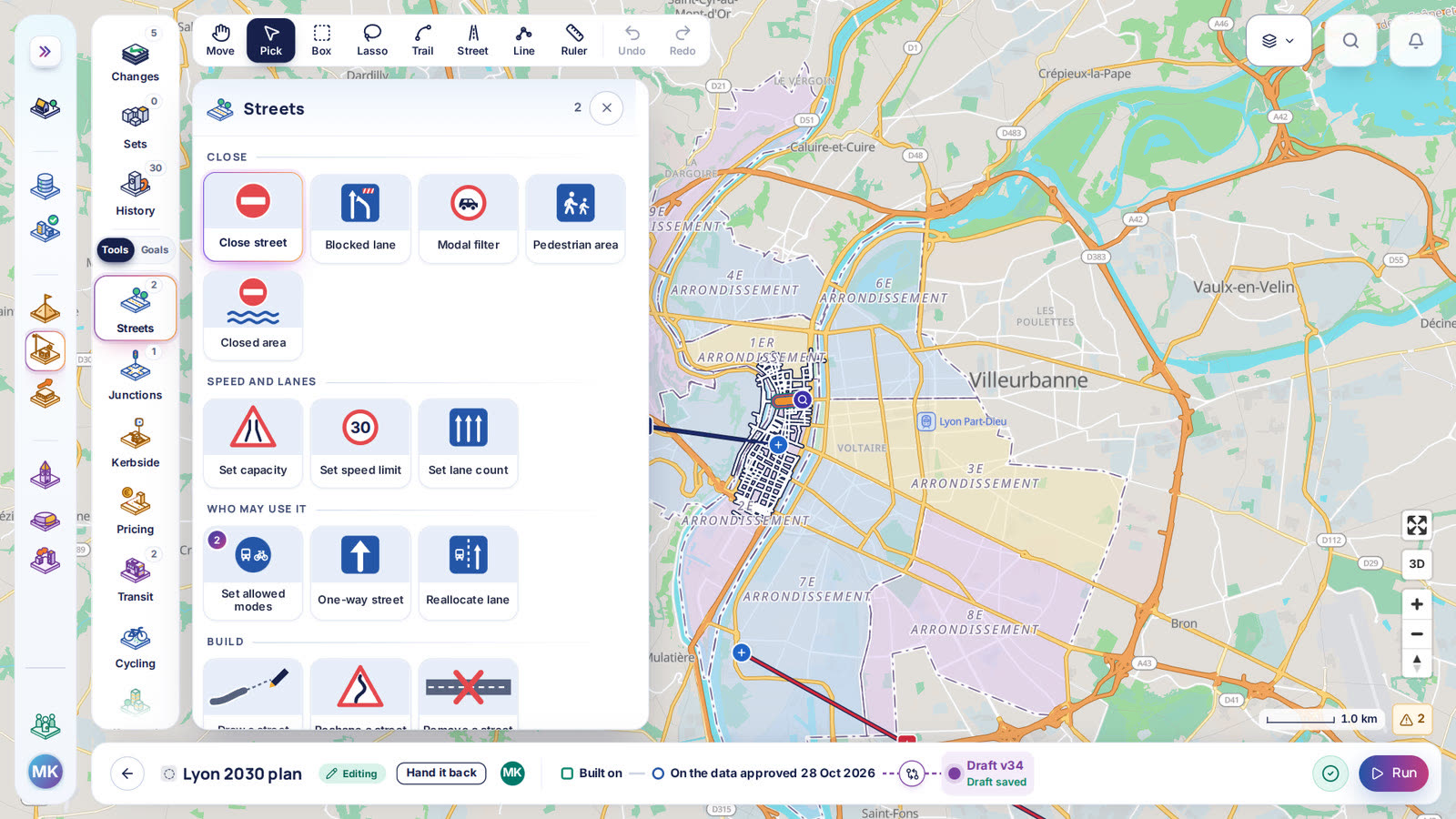The image size is (1456, 819).
Task: Toggle the 3D map view
Action: 1417,564
